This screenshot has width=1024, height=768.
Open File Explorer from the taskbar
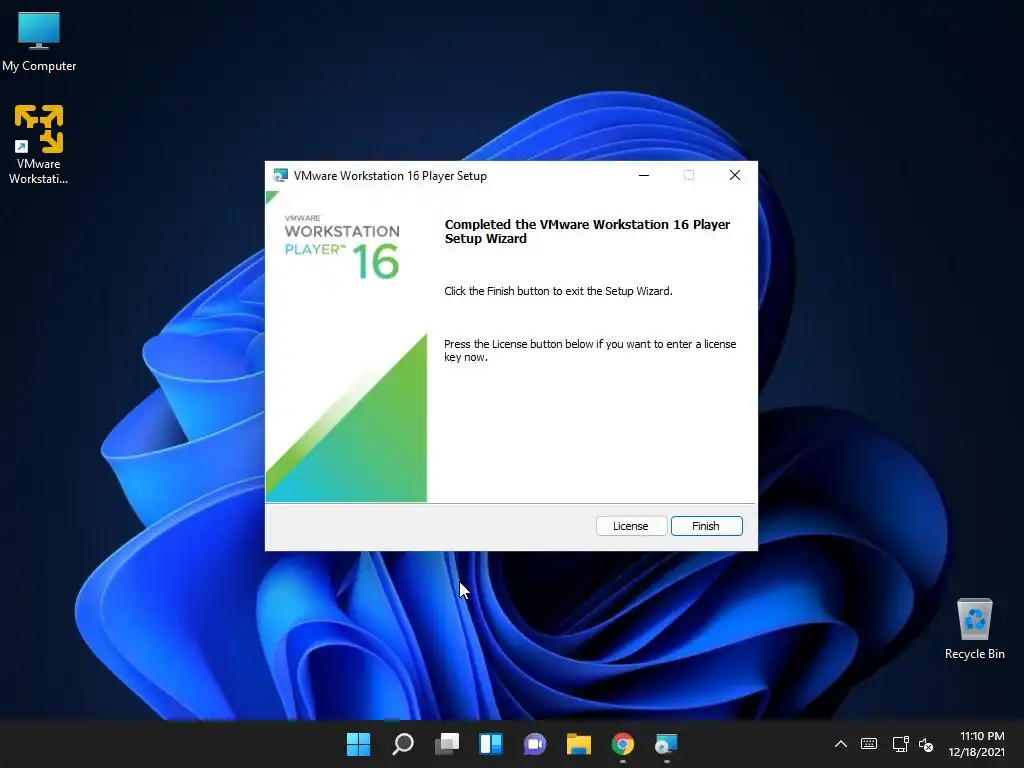[579, 744]
